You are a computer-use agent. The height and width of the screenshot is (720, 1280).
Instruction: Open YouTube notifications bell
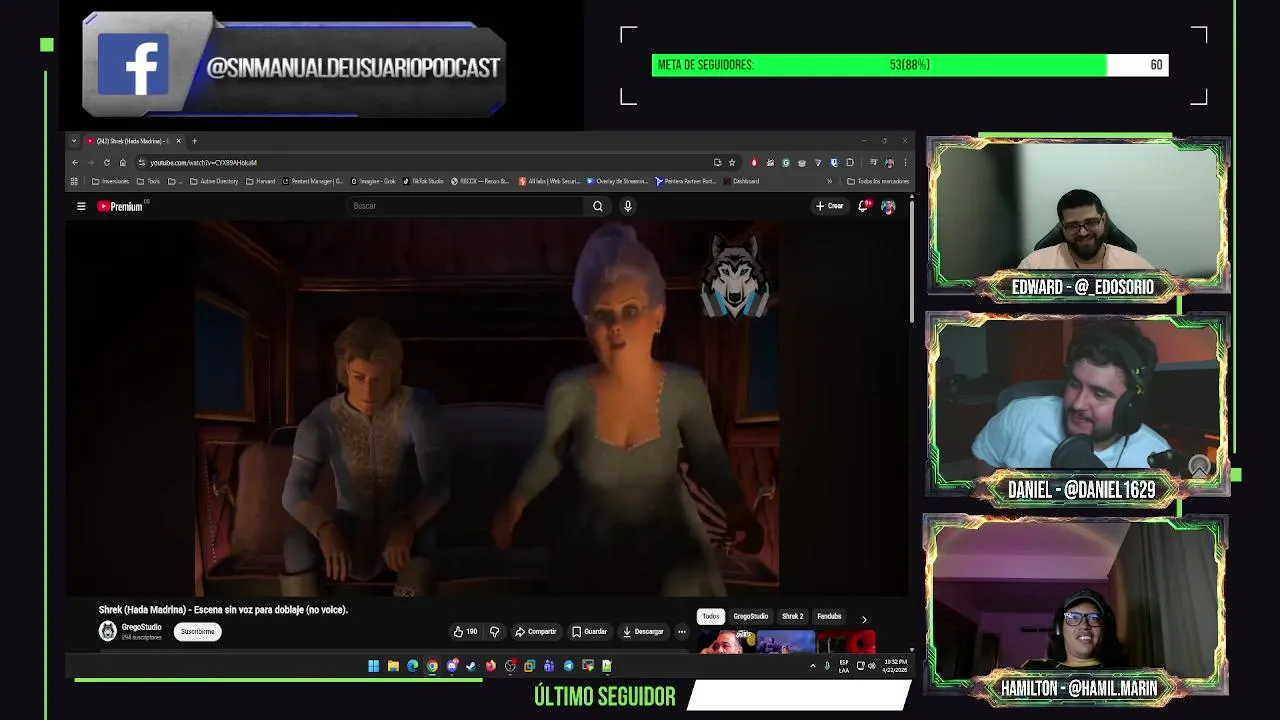tap(863, 206)
